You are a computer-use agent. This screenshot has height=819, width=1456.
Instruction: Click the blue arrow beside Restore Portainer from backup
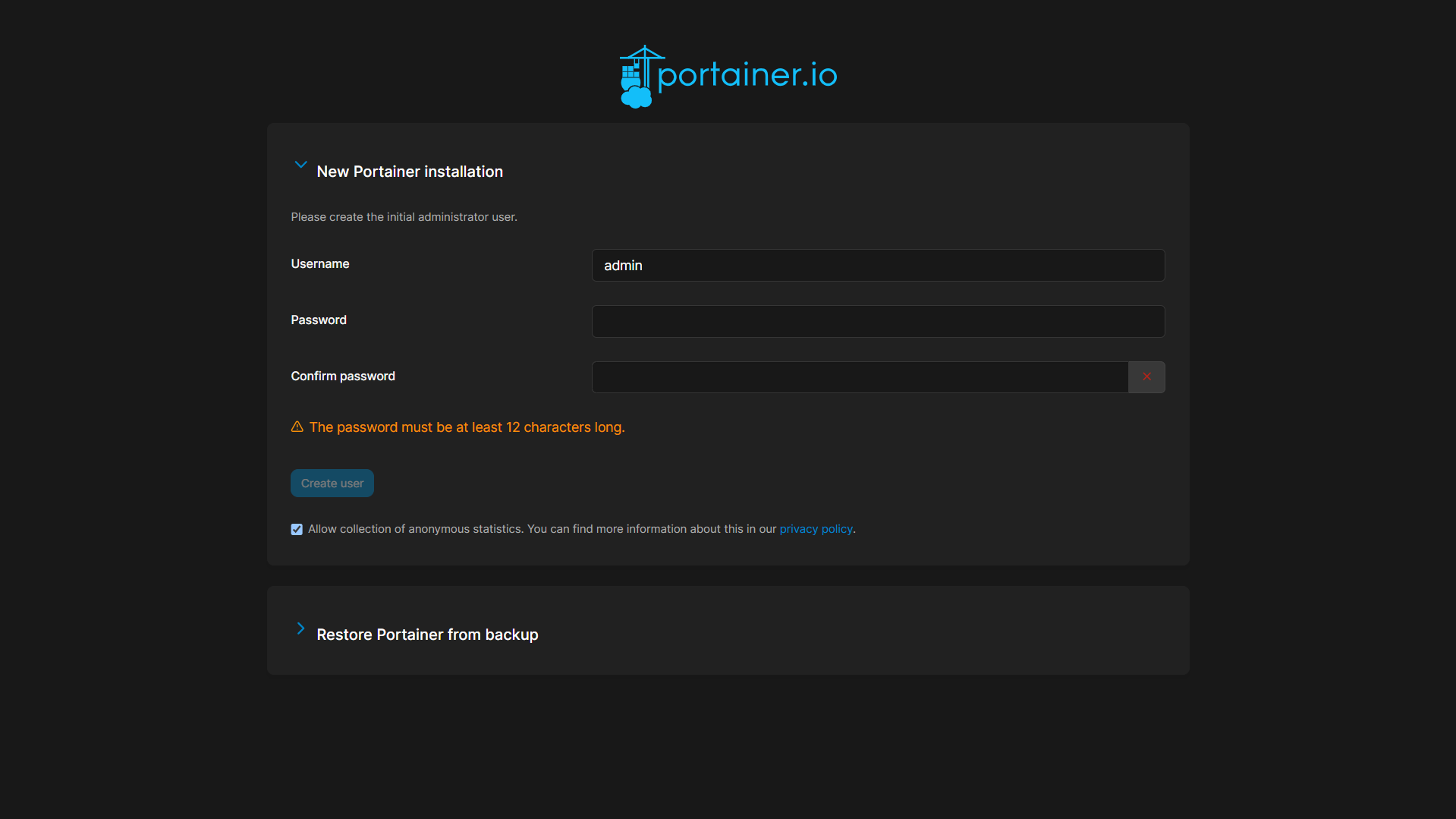[x=300, y=628]
